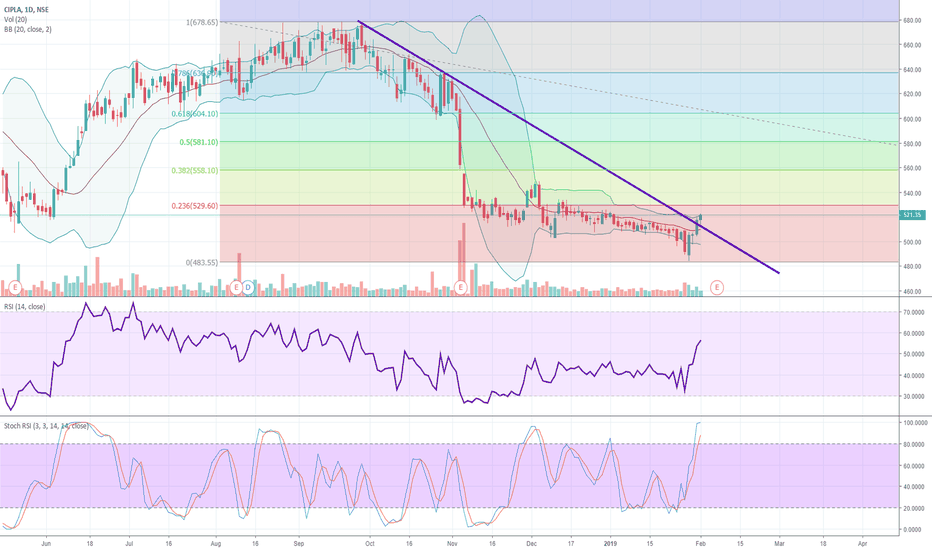Image resolution: width=932 pixels, height=550 pixels.
Task: Click the 580.00 price axis label
Action: (912, 144)
